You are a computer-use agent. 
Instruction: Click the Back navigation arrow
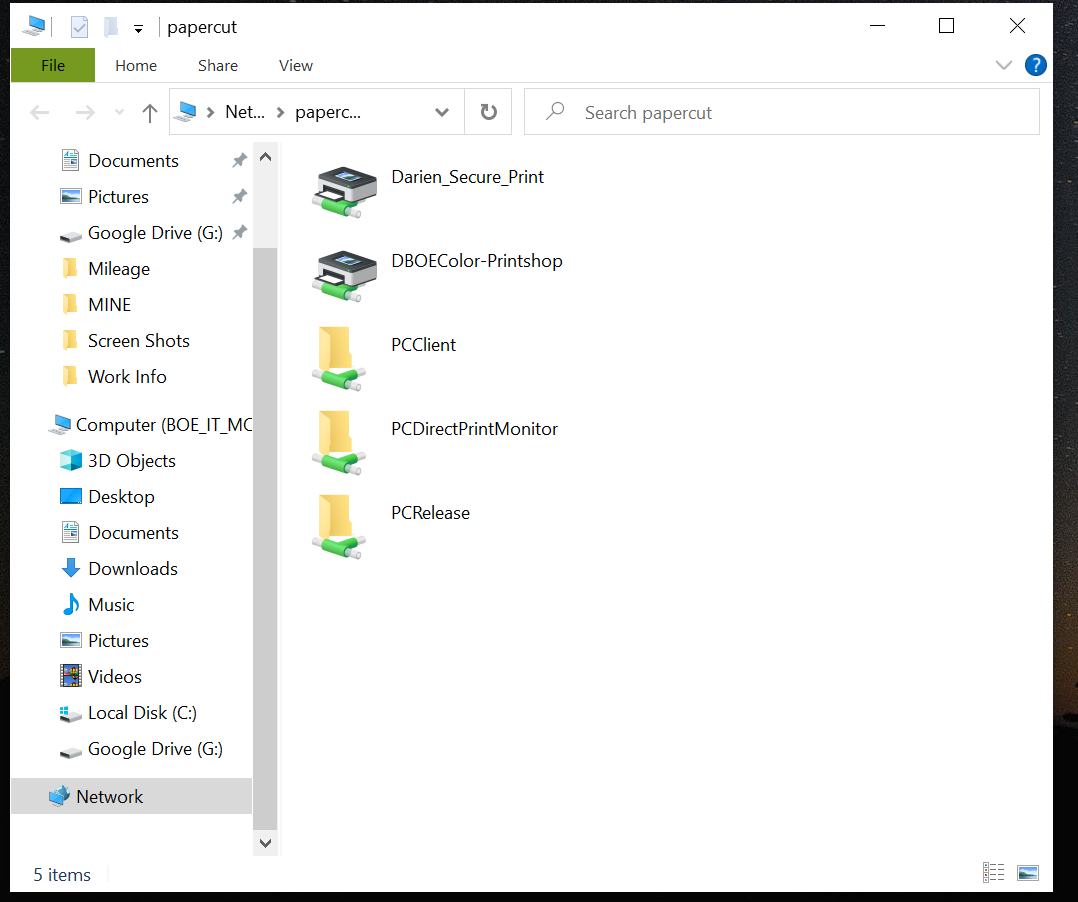40,112
